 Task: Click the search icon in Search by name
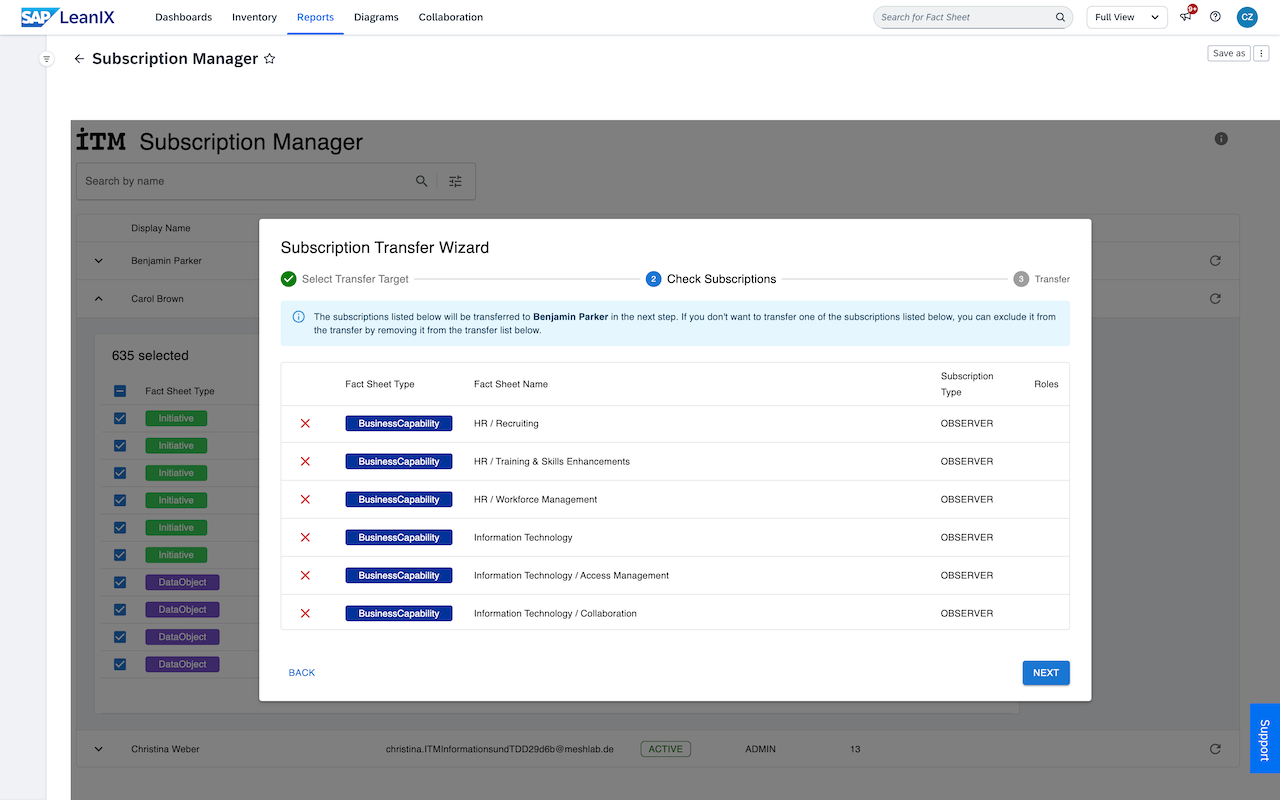click(422, 181)
